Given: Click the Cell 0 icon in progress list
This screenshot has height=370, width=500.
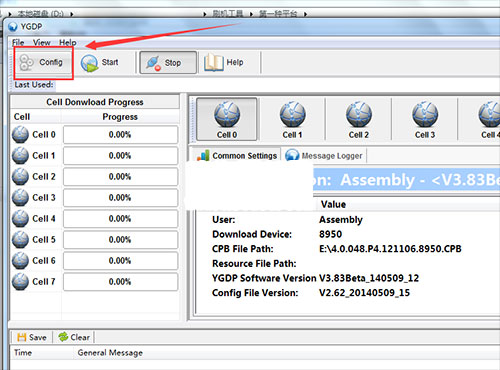Looking at the screenshot, I should click(x=20, y=135).
